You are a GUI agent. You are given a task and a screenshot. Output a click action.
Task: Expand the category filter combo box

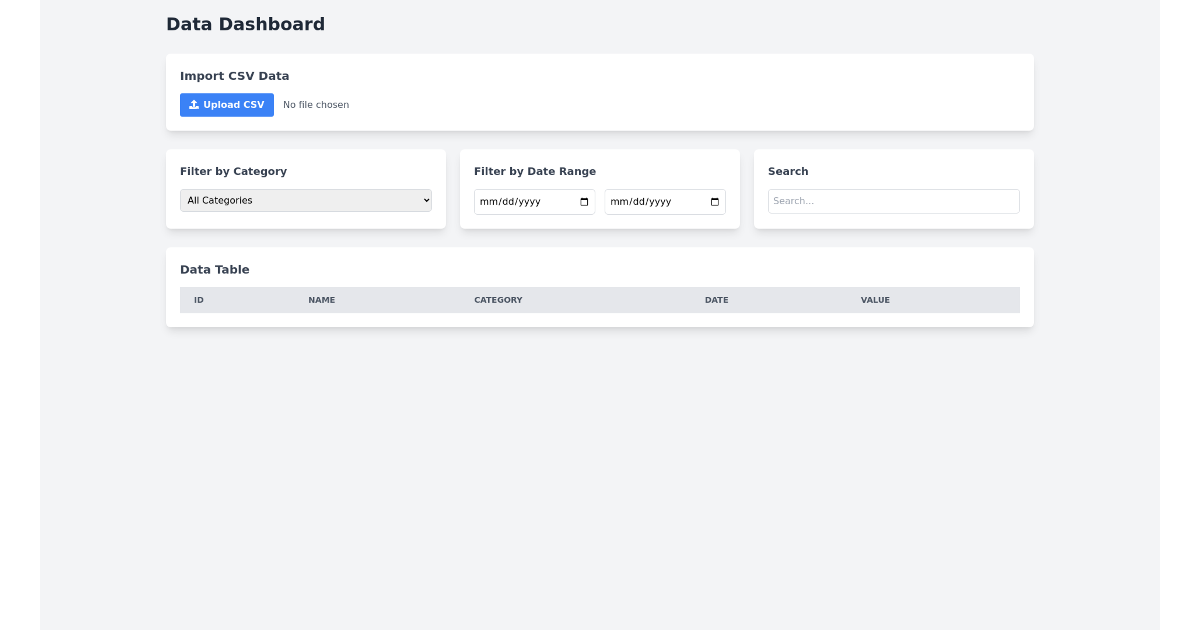(305, 200)
